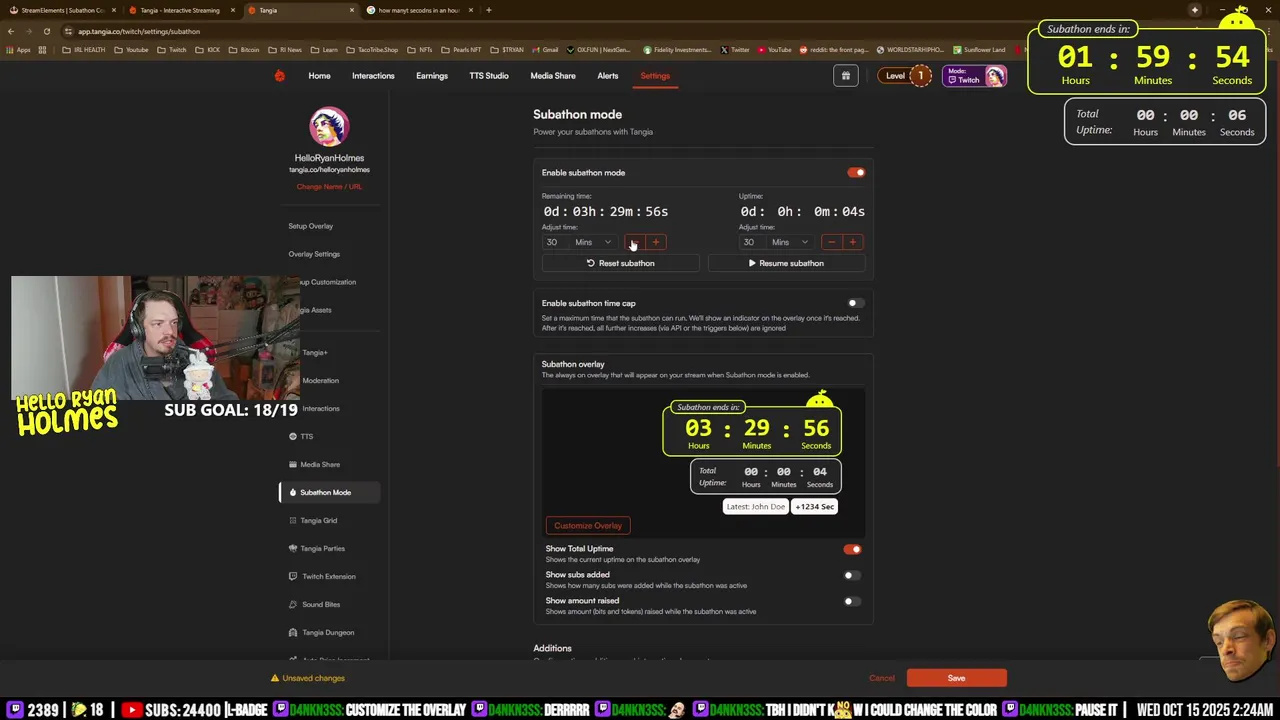This screenshot has width=1280, height=720.
Task: Toggle Enable subathon time cap switch
Action: click(x=855, y=303)
